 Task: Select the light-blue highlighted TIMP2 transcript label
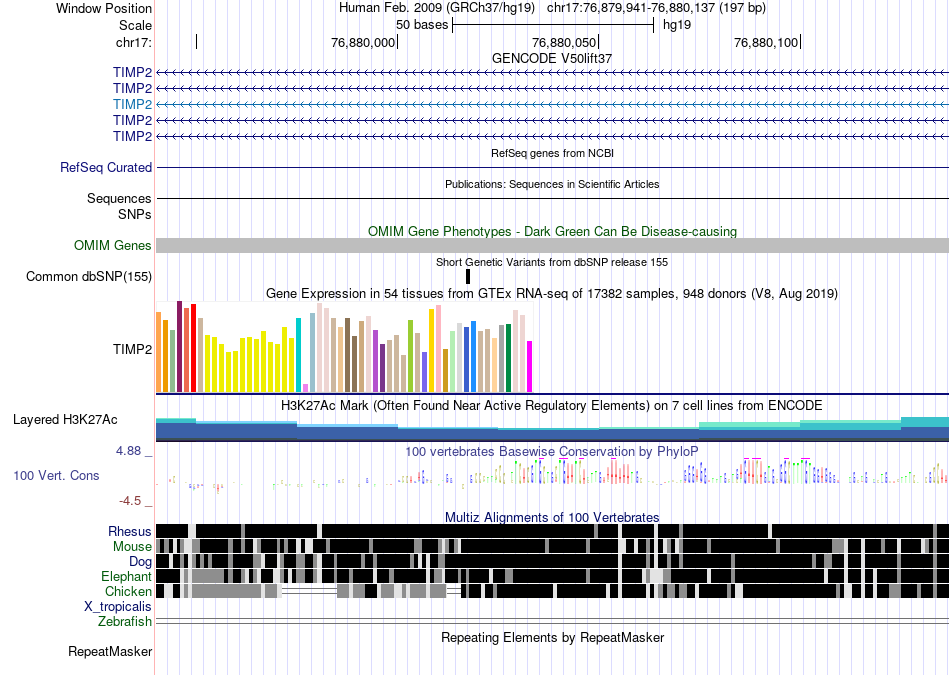click(132, 104)
